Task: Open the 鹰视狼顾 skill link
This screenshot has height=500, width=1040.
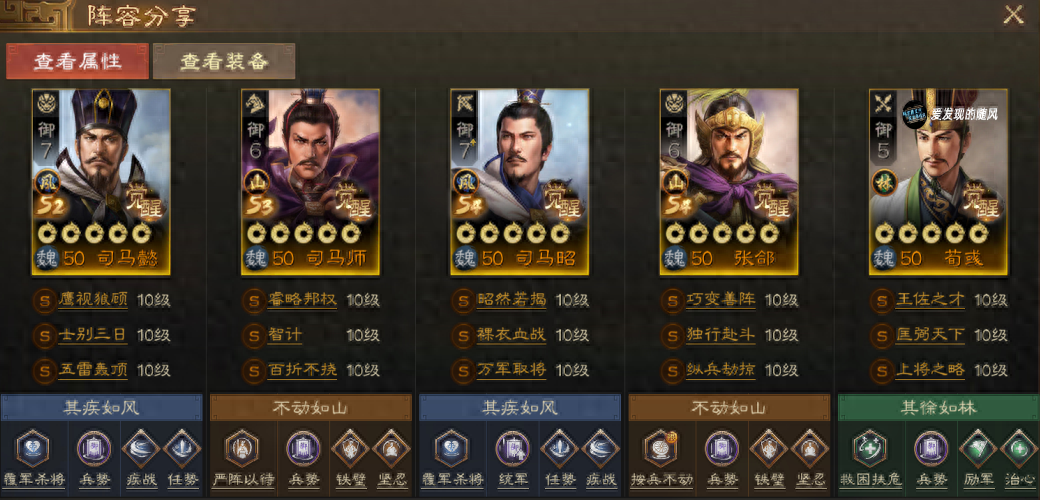Action: tap(92, 300)
